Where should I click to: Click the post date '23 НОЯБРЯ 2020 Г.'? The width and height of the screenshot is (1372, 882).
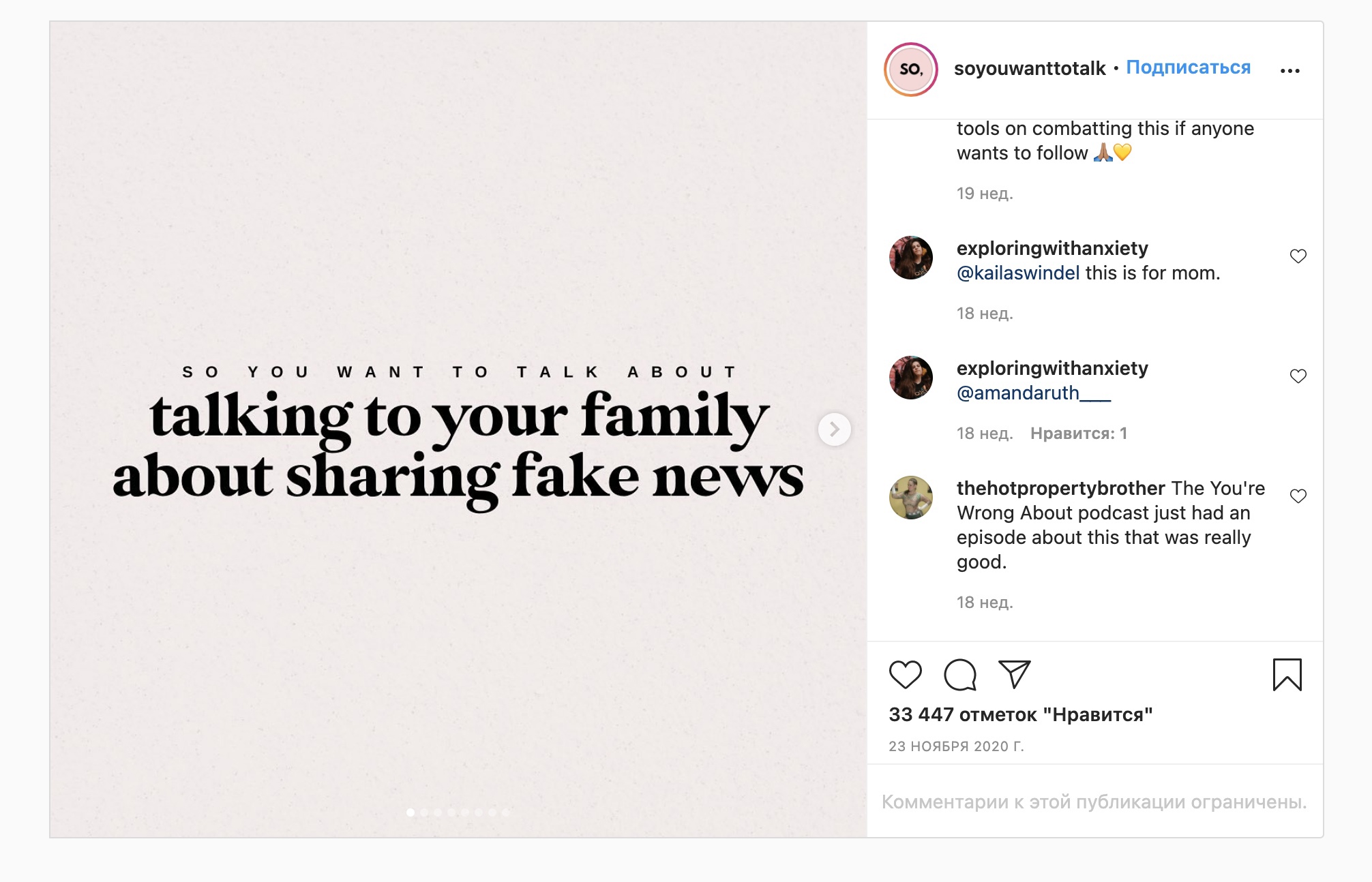pyautogui.click(x=956, y=746)
